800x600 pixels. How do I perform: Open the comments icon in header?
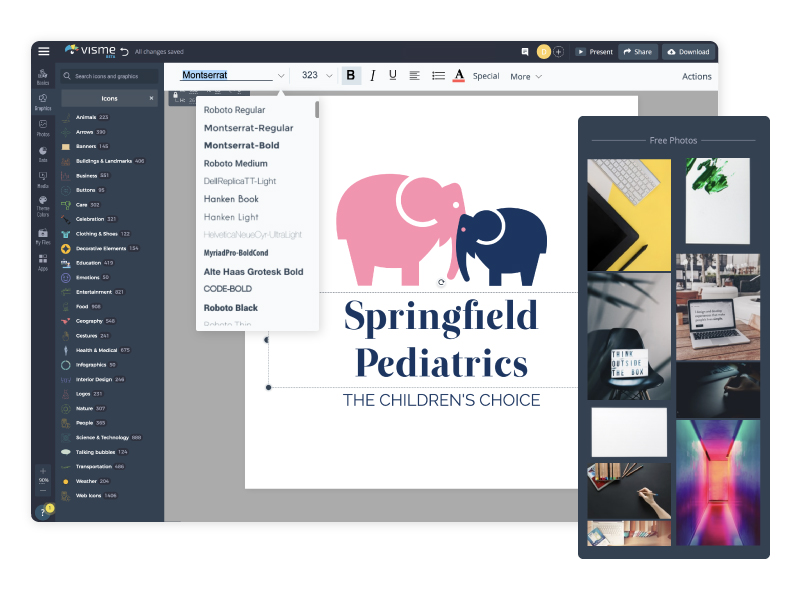click(525, 52)
